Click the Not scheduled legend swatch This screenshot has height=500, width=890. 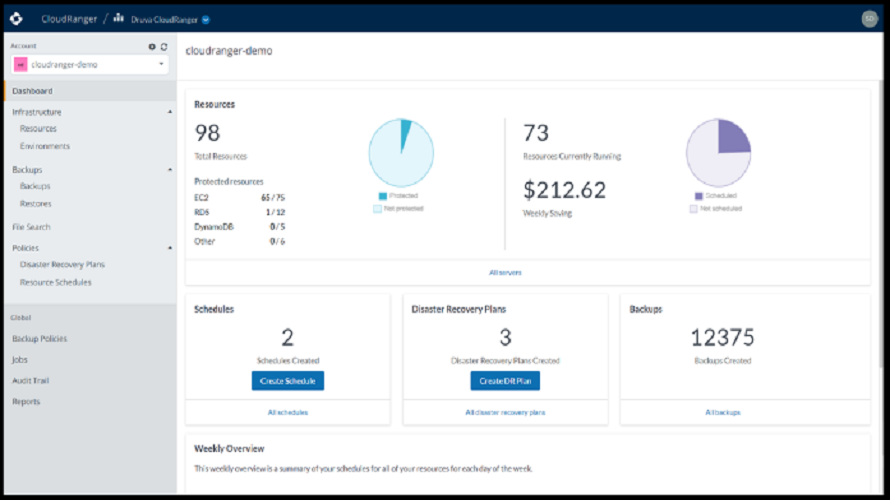pos(693,209)
